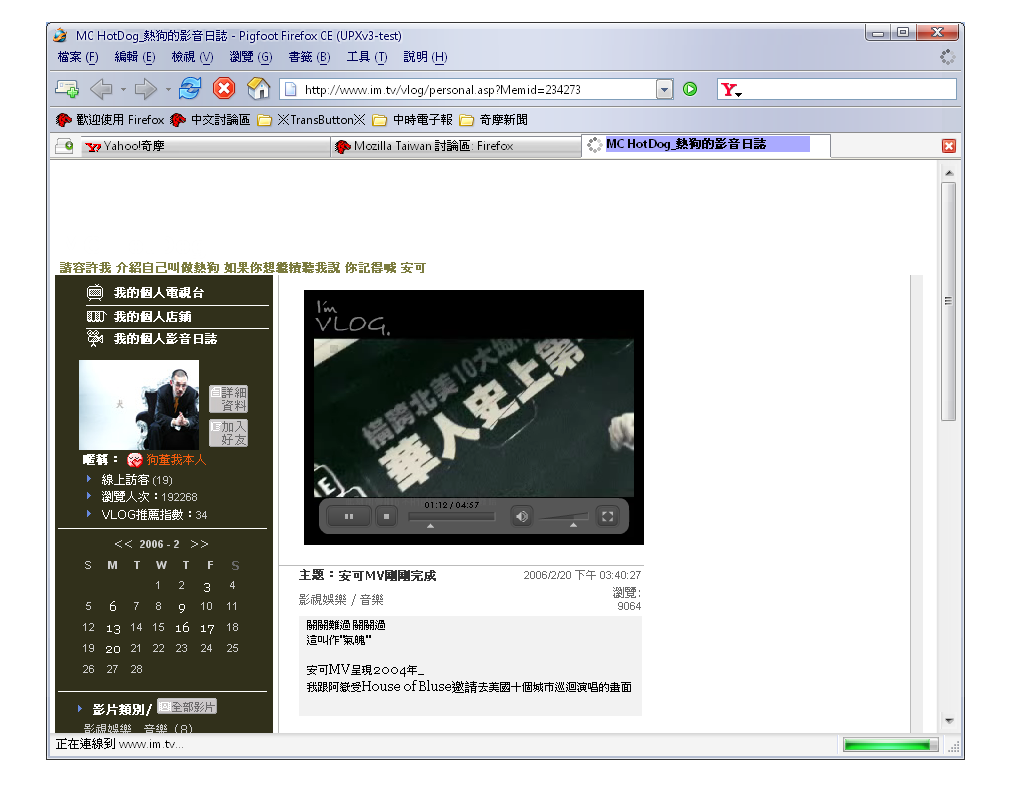Click the green Go button
The image size is (1024, 786).
690,89
